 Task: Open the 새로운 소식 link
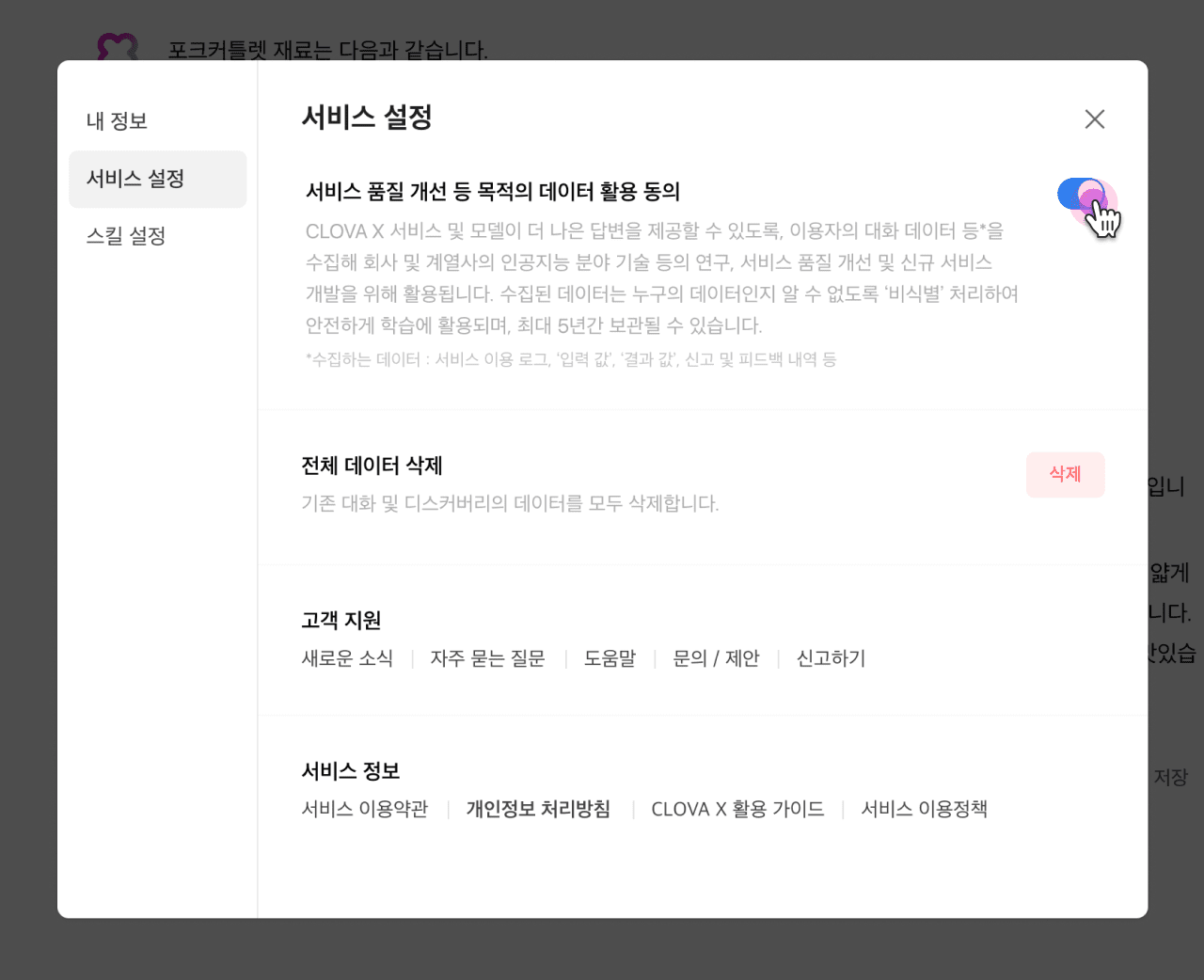pos(347,658)
